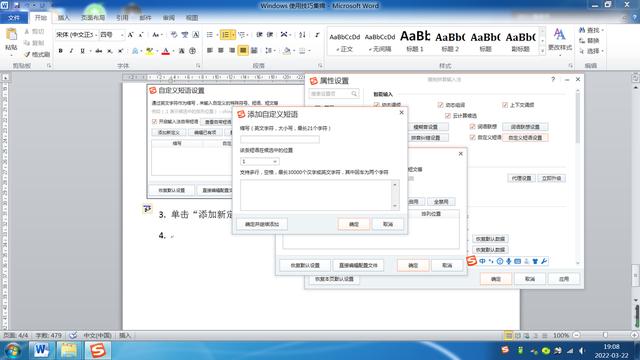This screenshot has width=640, height=360.
Task: Open the Font dialog launcher
Action: click(198, 66)
